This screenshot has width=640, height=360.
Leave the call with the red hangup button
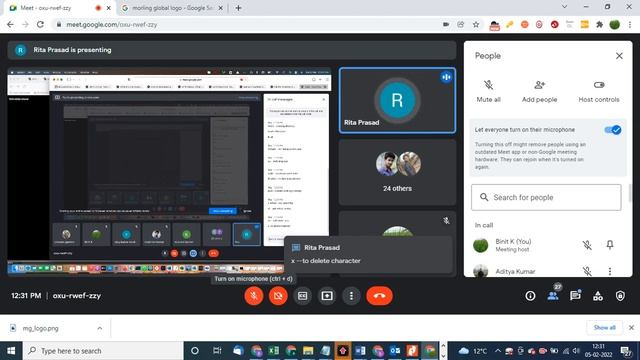pyautogui.click(x=380, y=296)
